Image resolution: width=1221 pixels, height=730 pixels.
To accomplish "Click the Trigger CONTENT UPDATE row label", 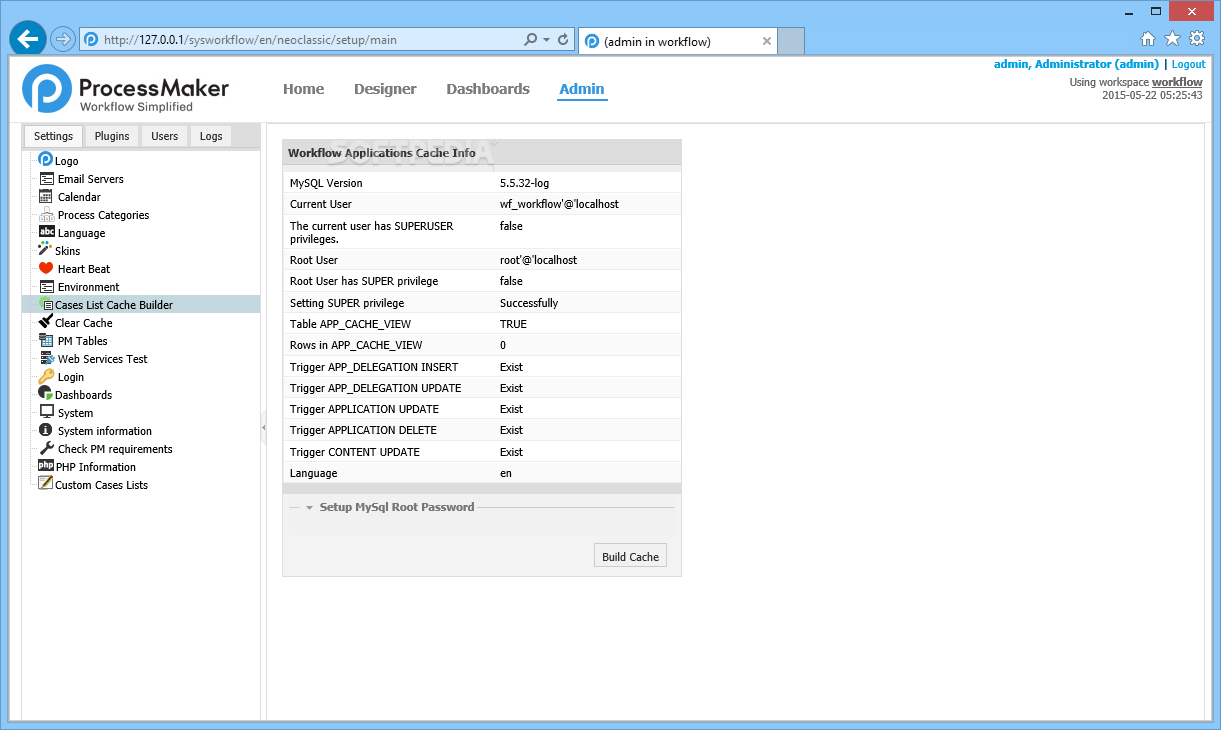I will click(x=355, y=452).
